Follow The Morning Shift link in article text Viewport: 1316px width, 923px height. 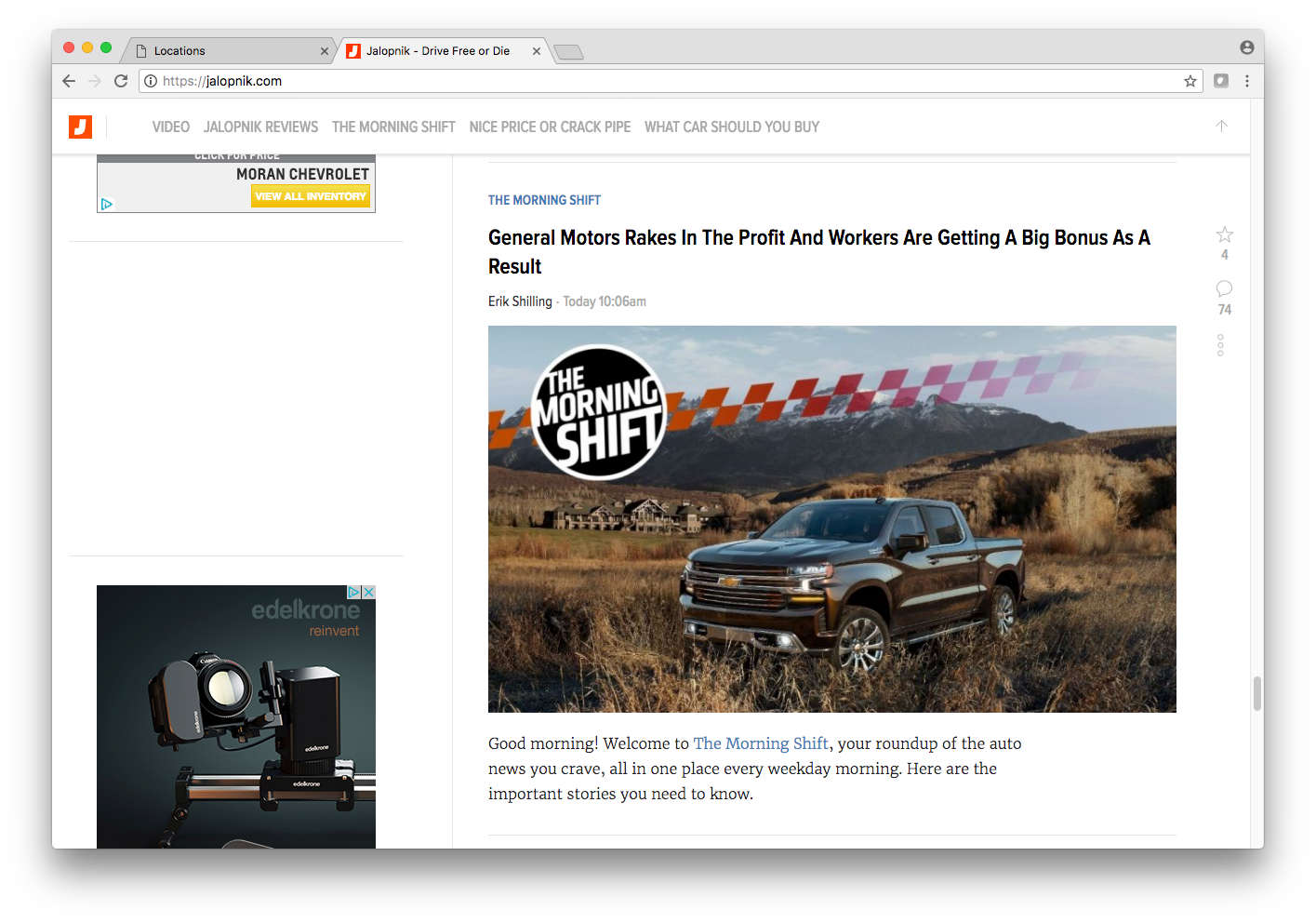pyautogui.click(x=761, y=743)
